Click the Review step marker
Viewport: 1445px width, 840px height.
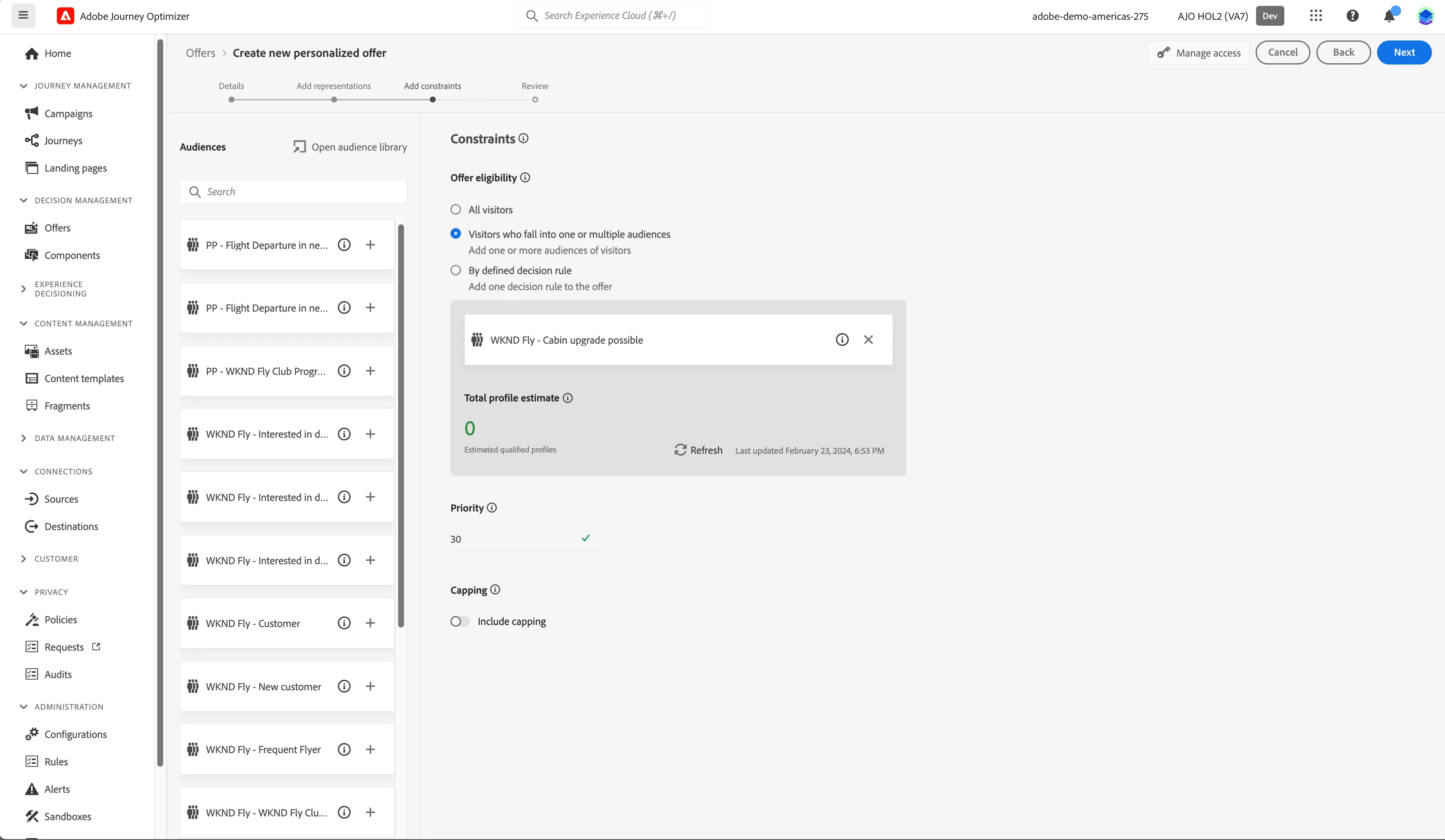tap(535, 99)
